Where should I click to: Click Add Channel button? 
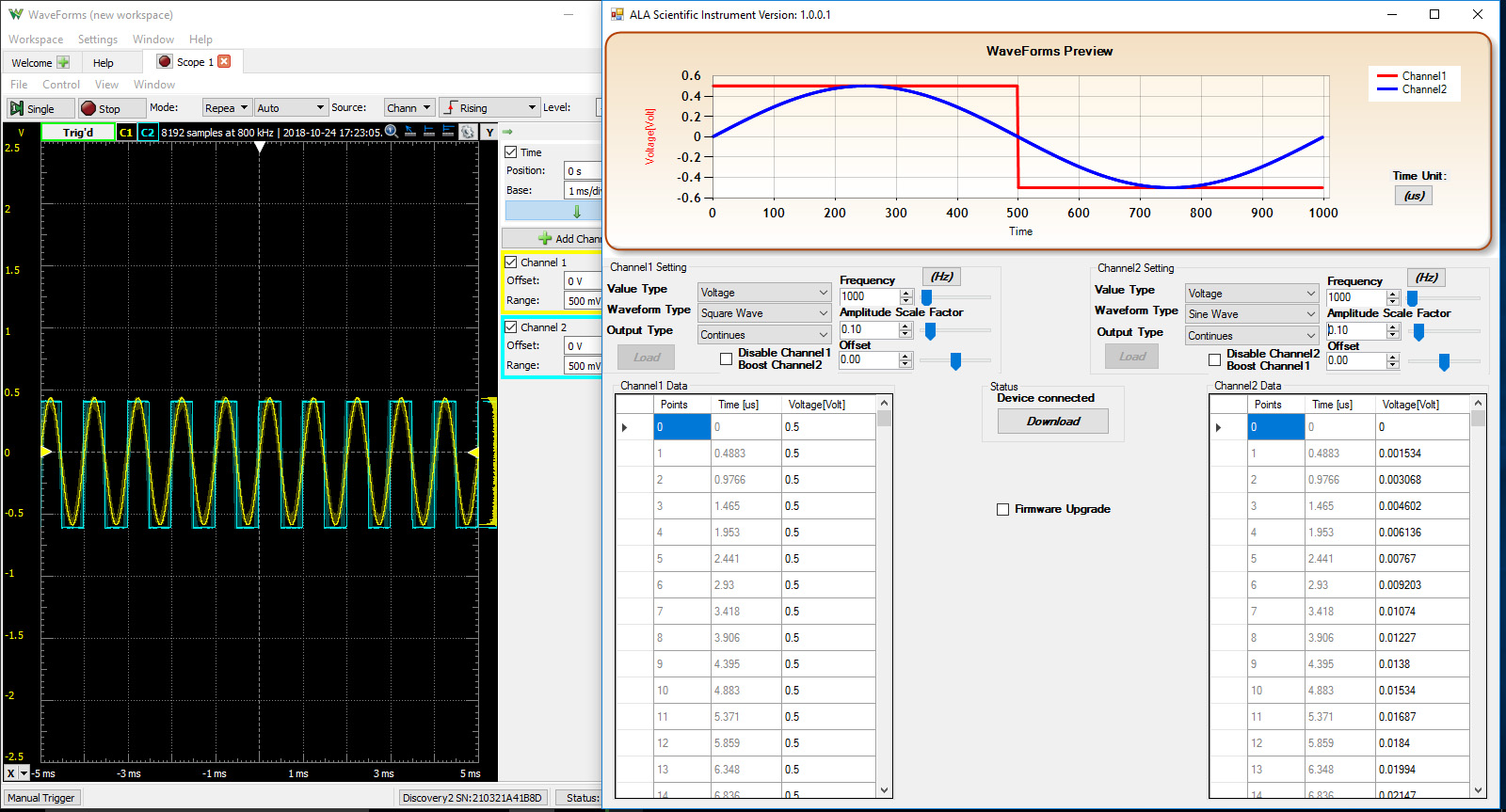click(552, 238)
